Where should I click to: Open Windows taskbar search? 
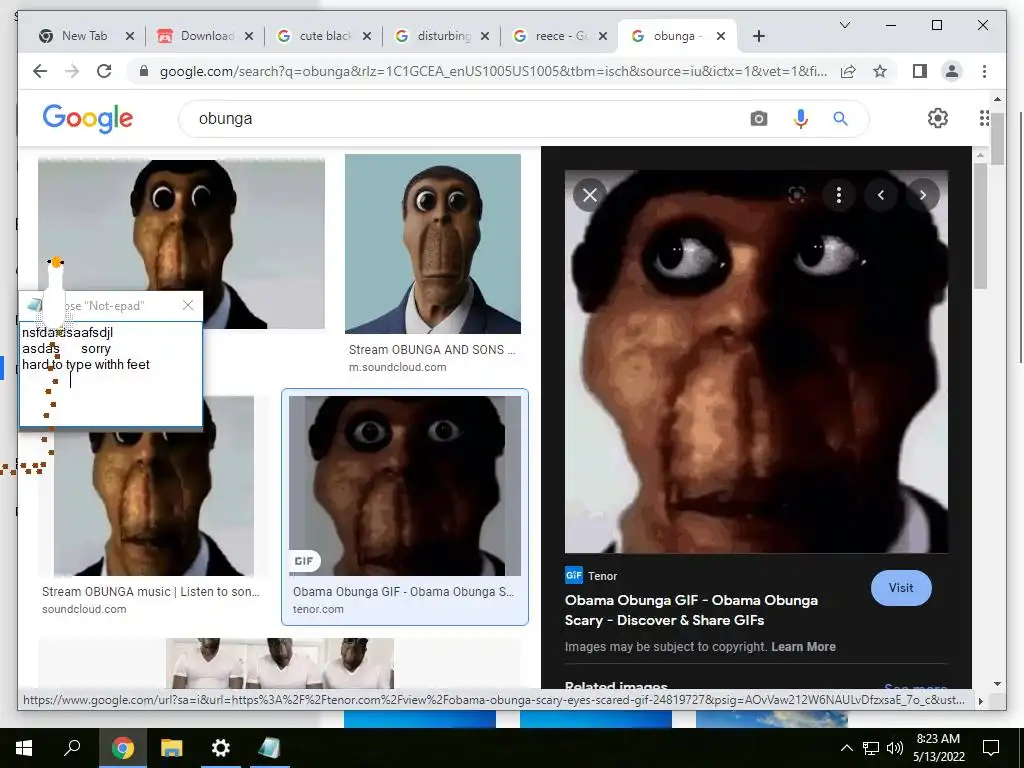click(x=72, y=748)
